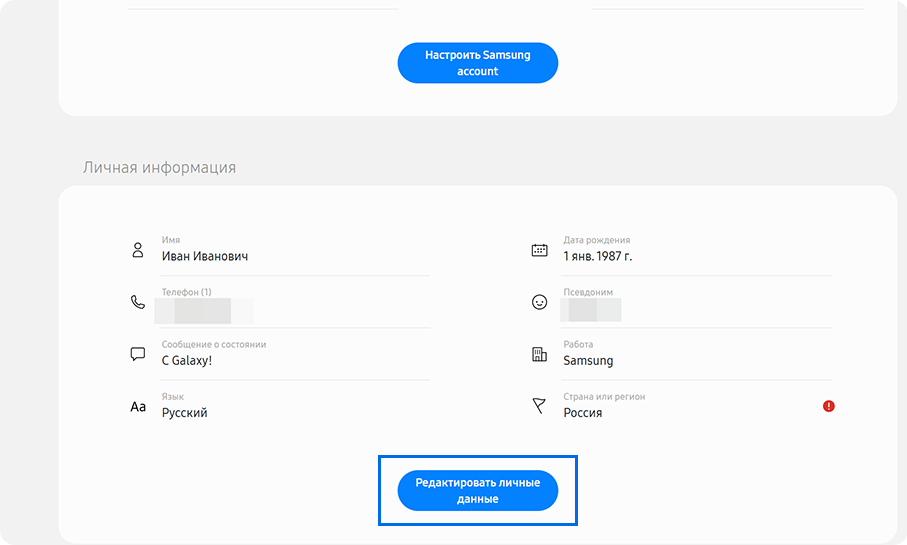Click Настроить Samsung account button
The width and height of the screenshot is (907, 545).
coord(478,63)
